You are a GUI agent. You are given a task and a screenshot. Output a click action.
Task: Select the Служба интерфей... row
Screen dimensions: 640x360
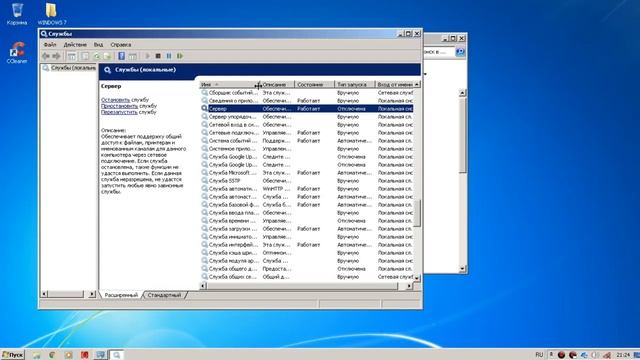[x=307, y=244]
